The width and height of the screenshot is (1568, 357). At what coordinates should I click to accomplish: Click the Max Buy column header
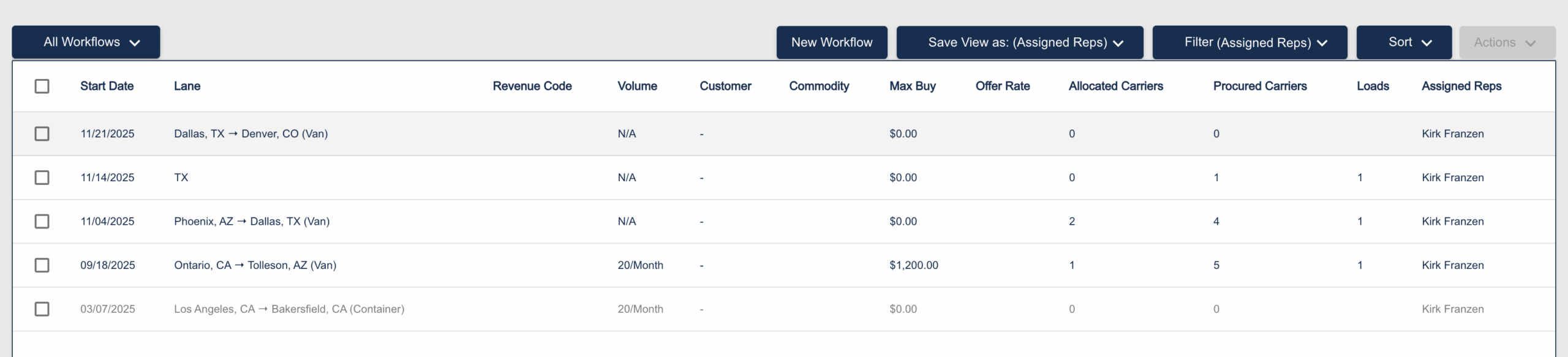(x=912, y=86)
